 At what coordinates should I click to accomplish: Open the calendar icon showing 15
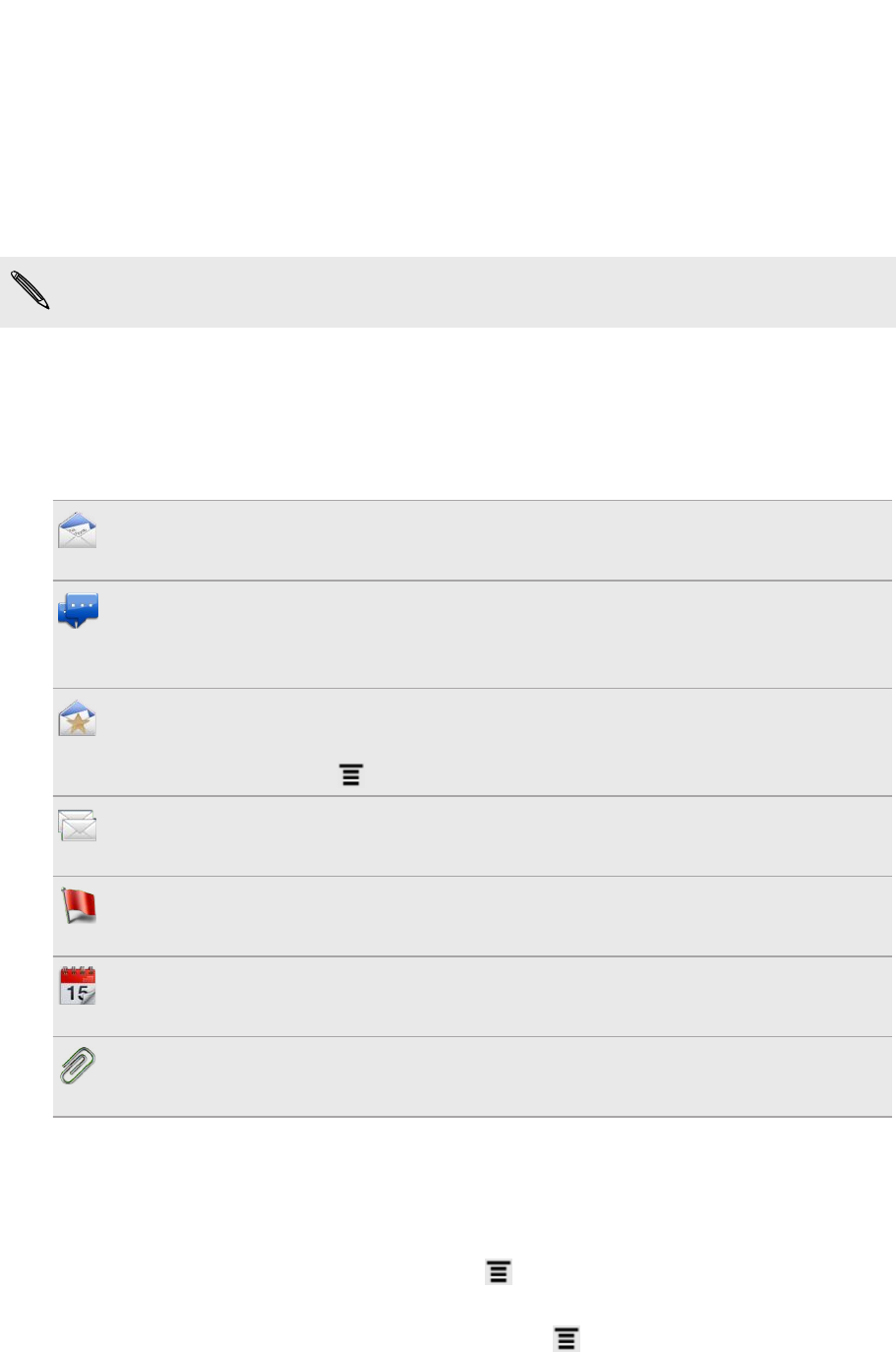click(77, 986)
